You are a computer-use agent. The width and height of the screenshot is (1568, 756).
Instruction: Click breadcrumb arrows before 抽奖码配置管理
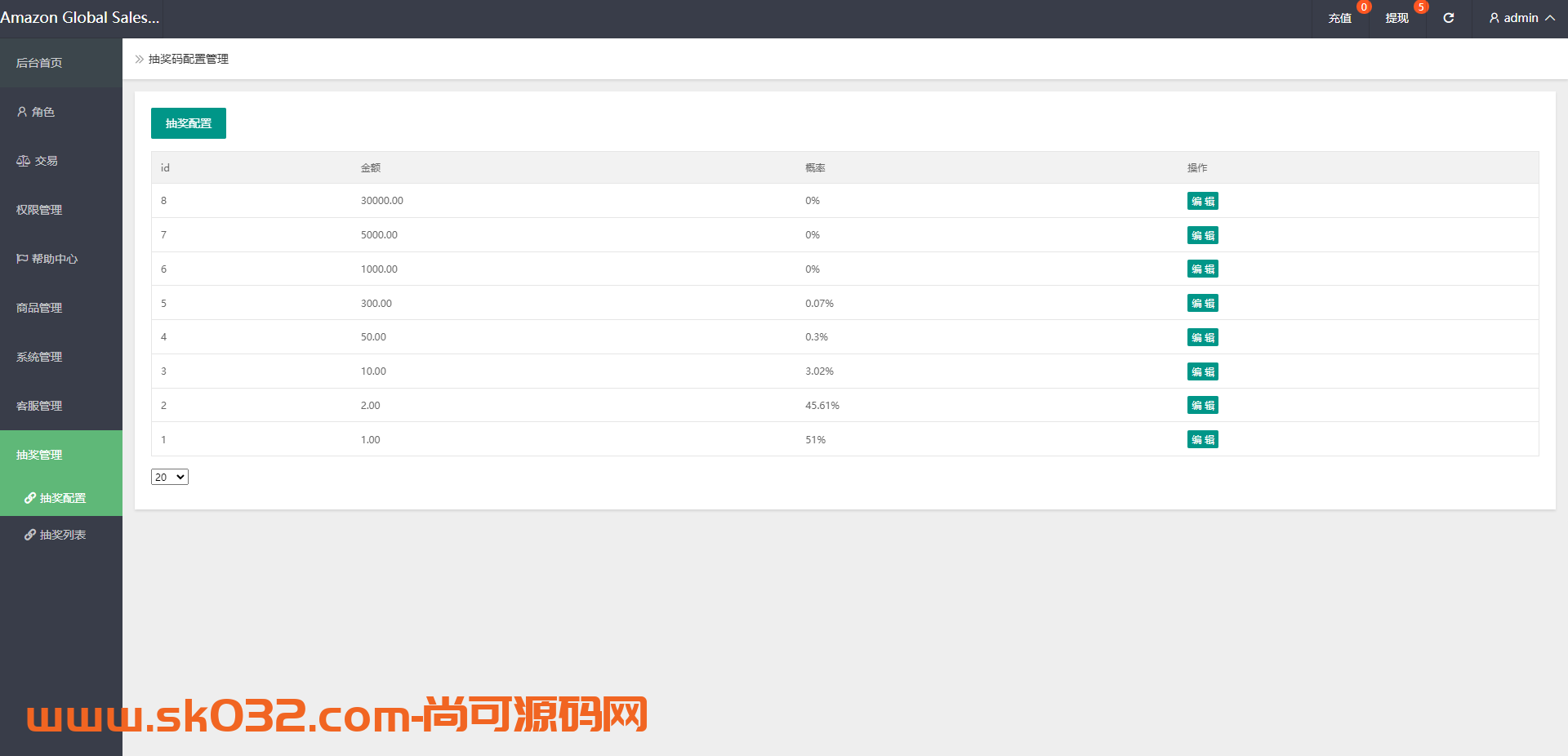(x=140, y=59)
